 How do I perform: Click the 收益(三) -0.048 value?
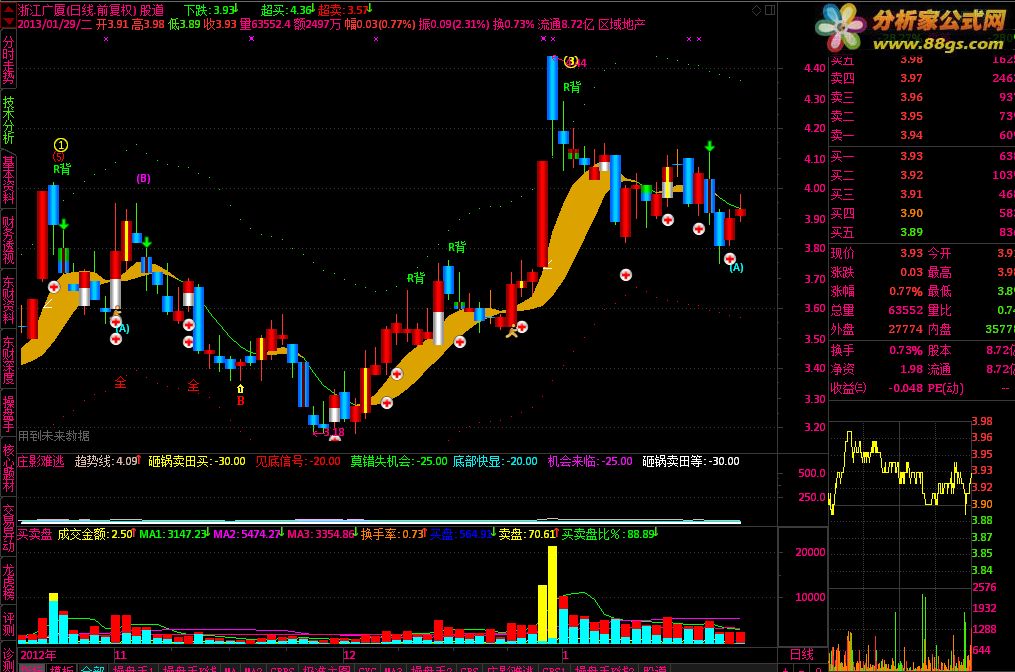coord(906,388)
